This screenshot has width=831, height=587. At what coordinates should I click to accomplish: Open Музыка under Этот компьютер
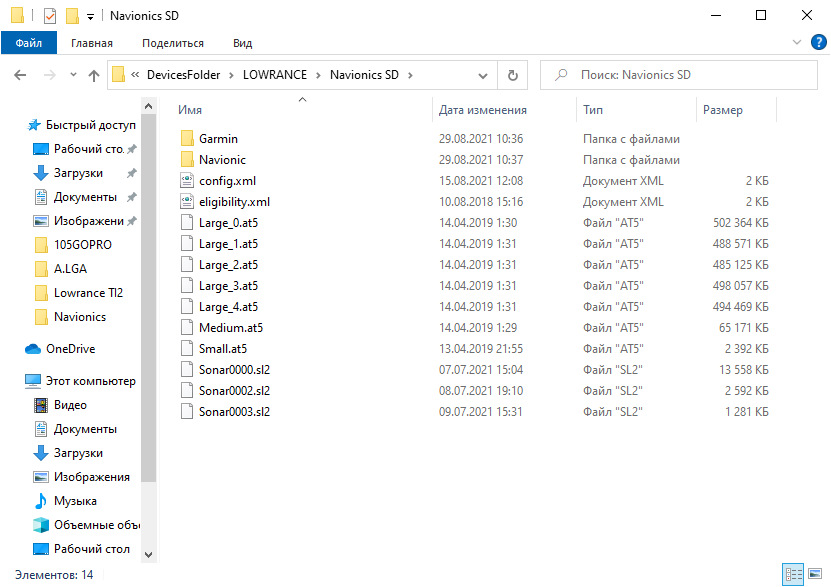pos(75,501)
